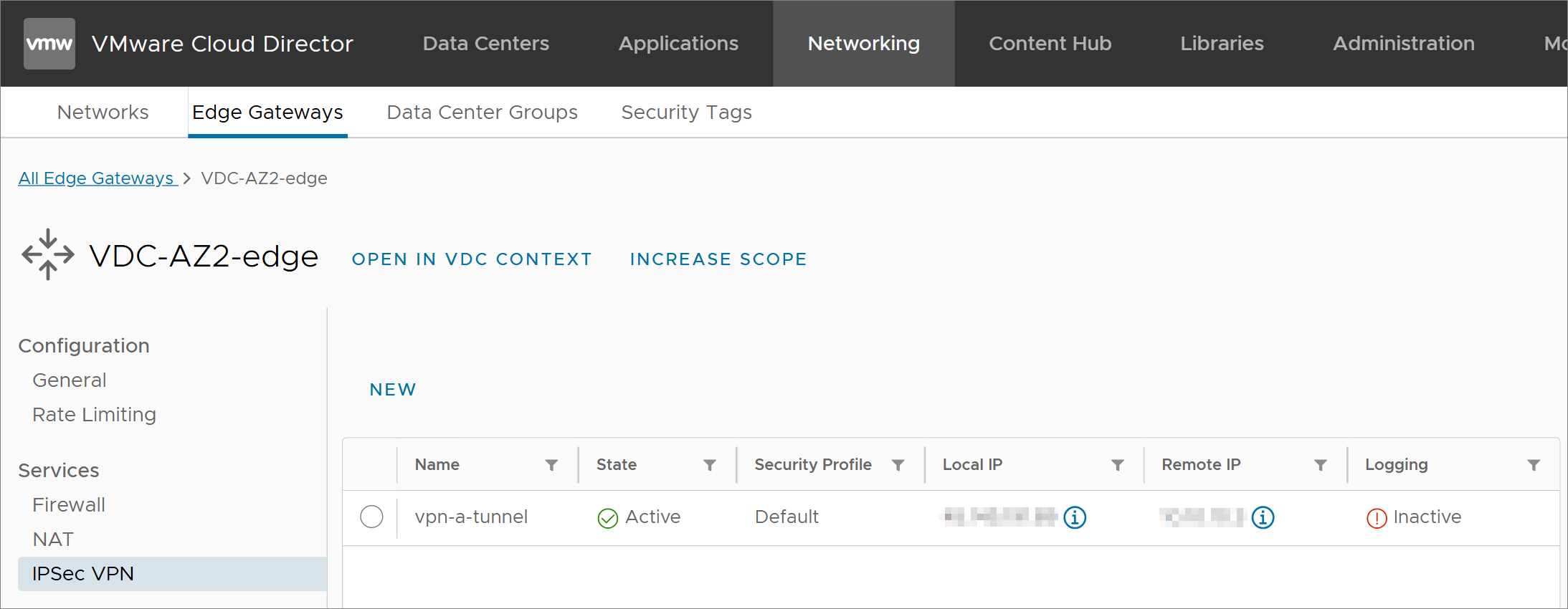The image size is (1568, 609).
Task: Click the red Inactive logging warning icon
Action: tap(1377, 518)
